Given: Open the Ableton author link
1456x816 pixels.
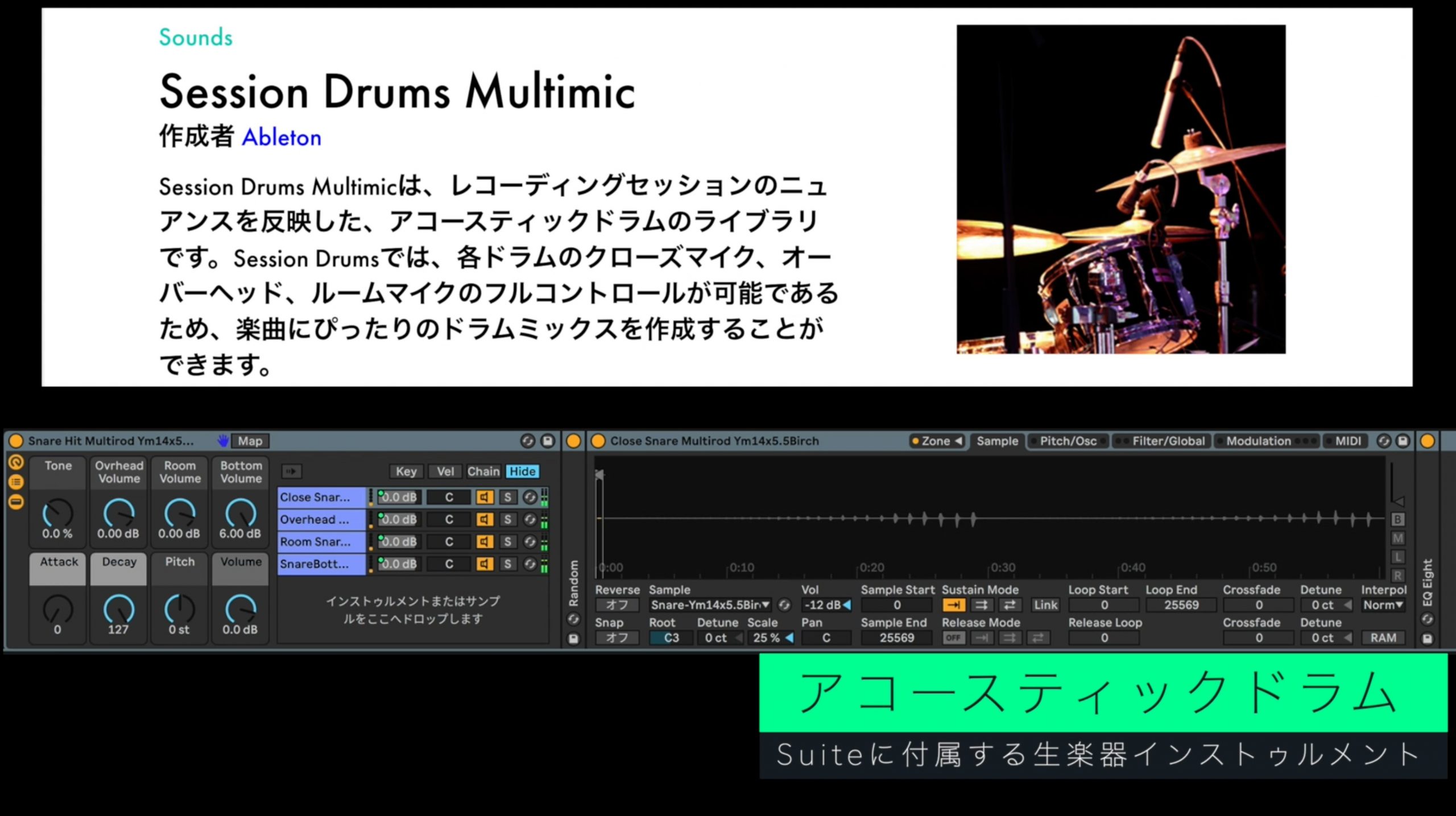Looking at the screenshot, I should pos(282,138).
